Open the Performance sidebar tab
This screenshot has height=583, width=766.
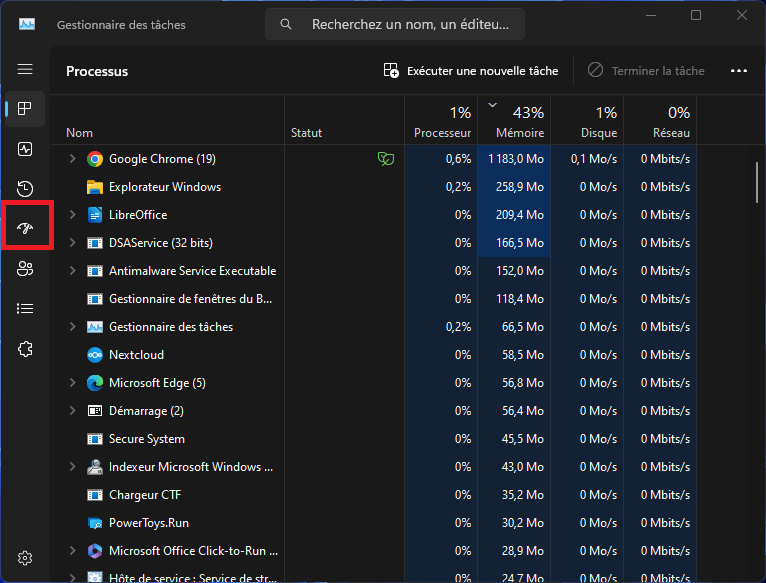click(x=25, y=149)
